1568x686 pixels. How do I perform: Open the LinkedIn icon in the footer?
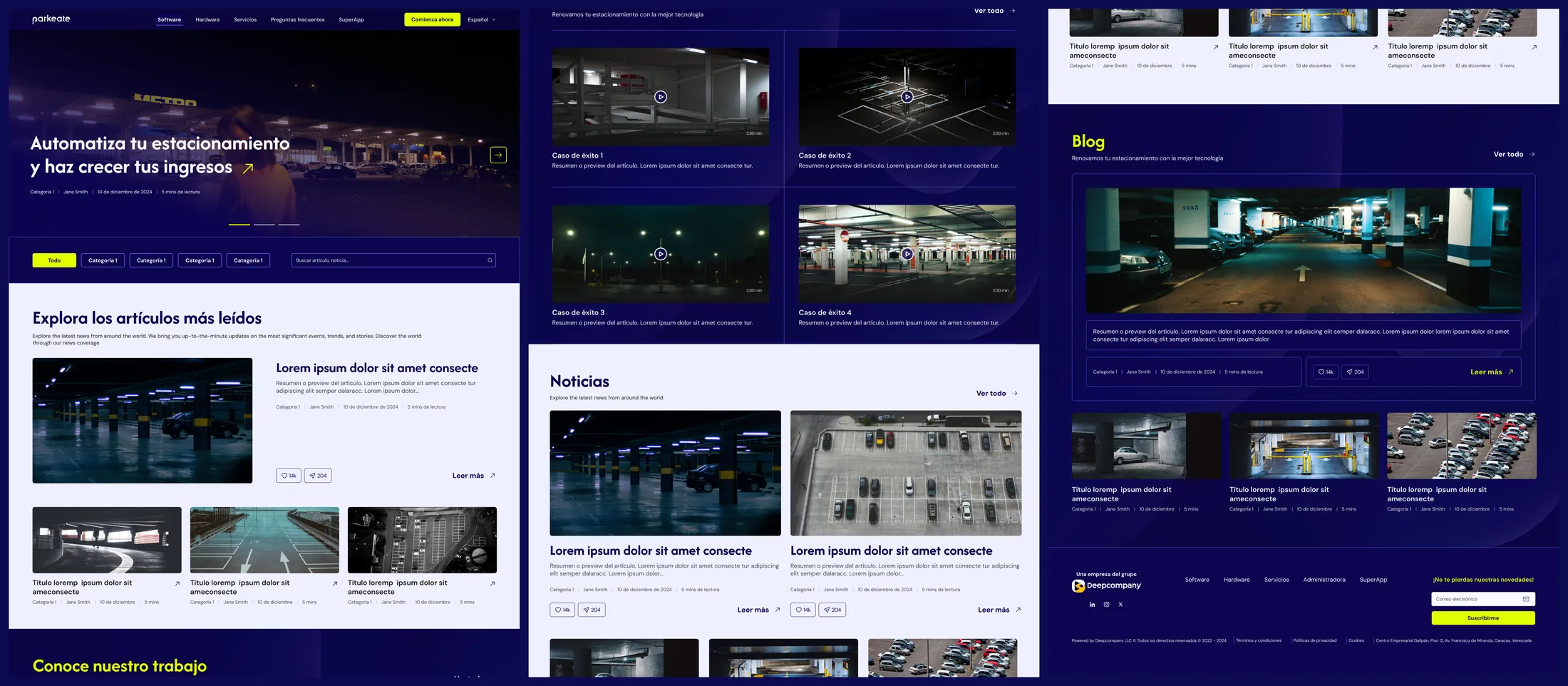click(x=1092, y=605)
